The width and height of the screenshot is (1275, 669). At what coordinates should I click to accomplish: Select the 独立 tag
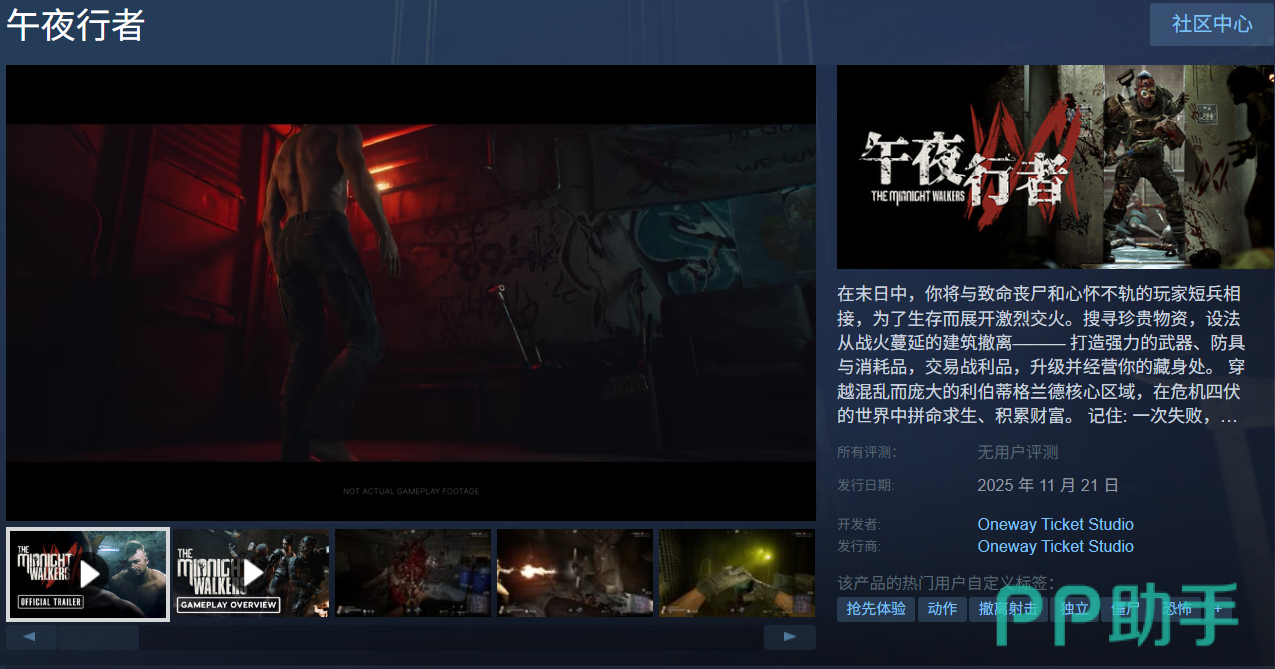(1074, 609)
